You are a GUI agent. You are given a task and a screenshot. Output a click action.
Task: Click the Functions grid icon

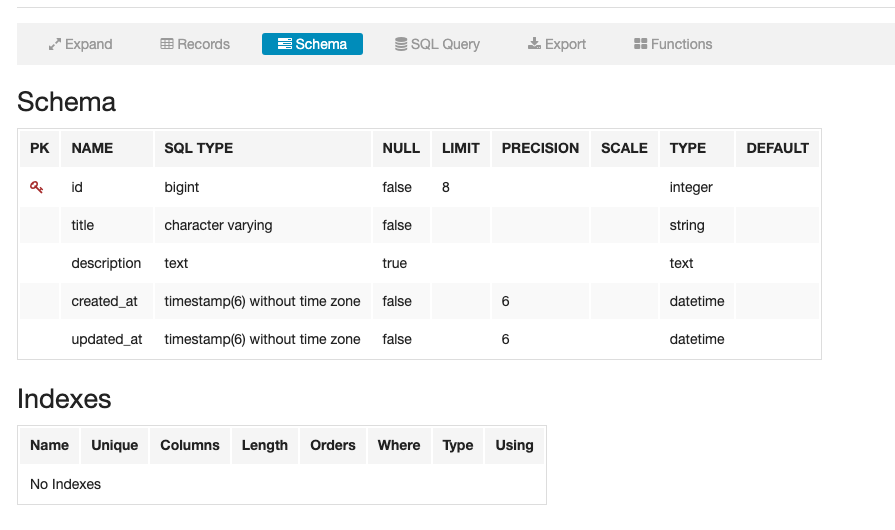[x=640, y=44]
